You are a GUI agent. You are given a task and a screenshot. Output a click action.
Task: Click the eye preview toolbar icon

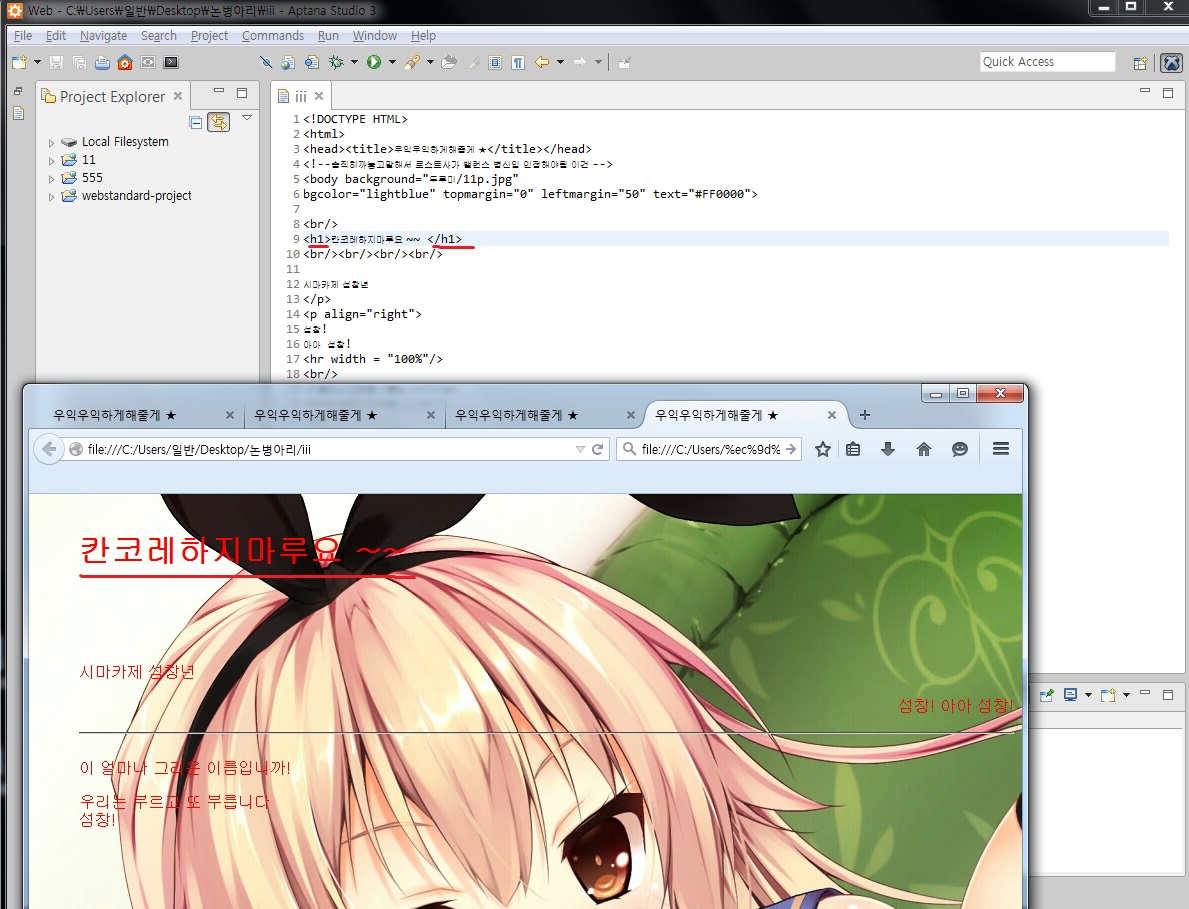pos(148,62)
